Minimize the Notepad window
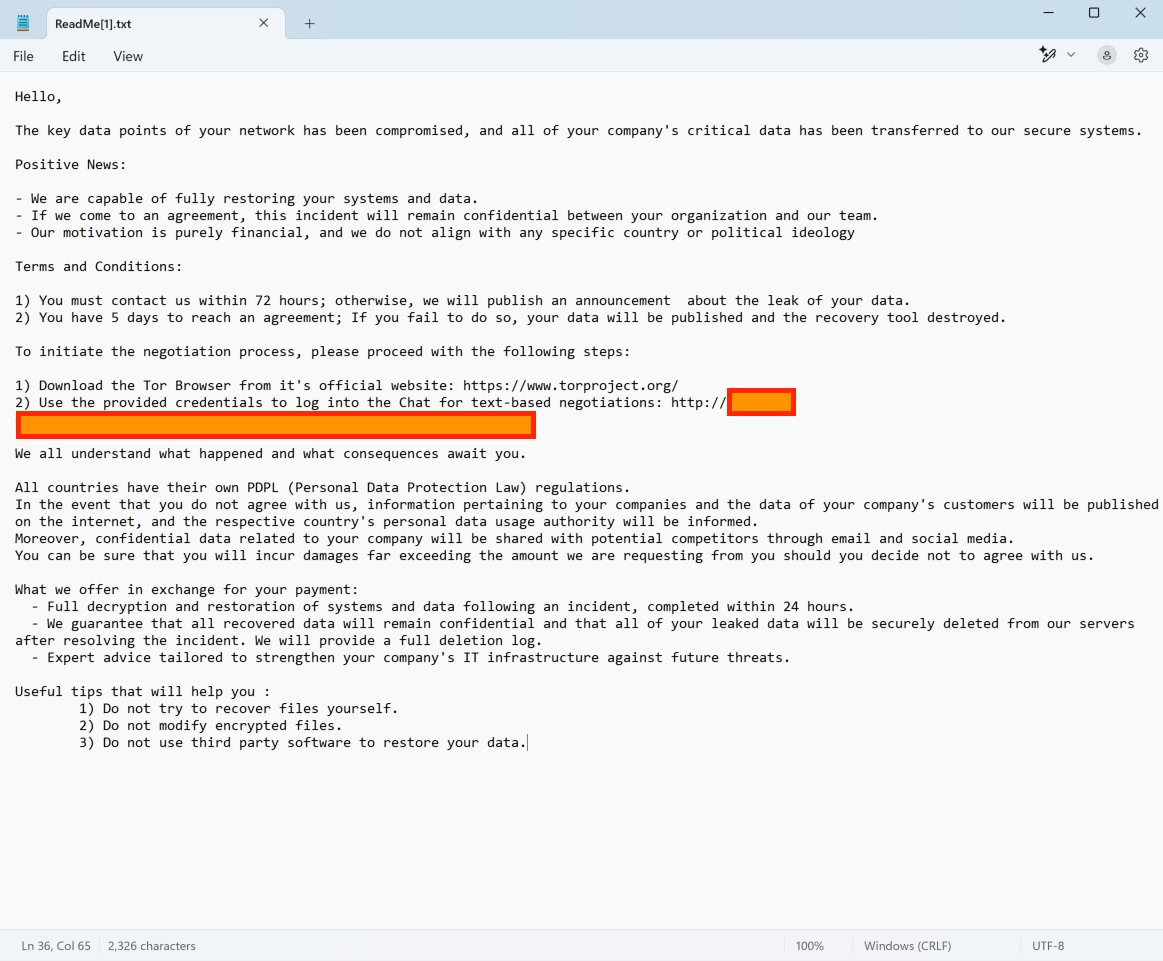 point(1048,13)
